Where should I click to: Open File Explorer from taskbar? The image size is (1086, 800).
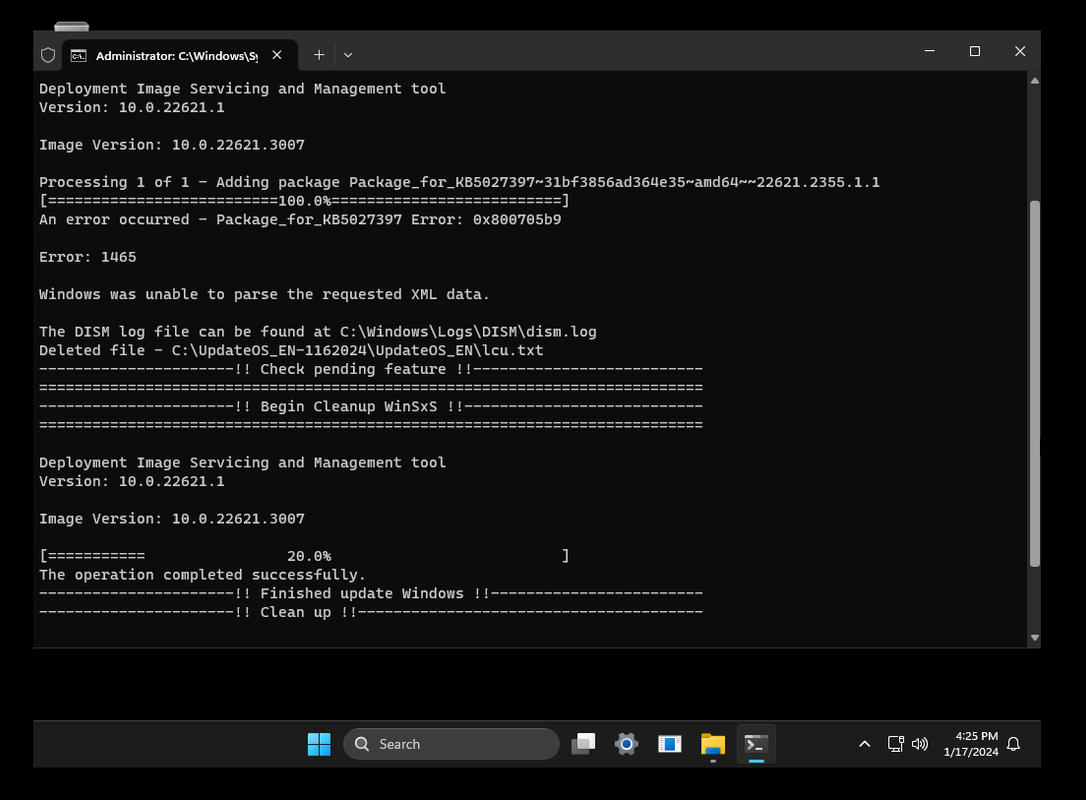pyautogui.click(x=713, y=745)
